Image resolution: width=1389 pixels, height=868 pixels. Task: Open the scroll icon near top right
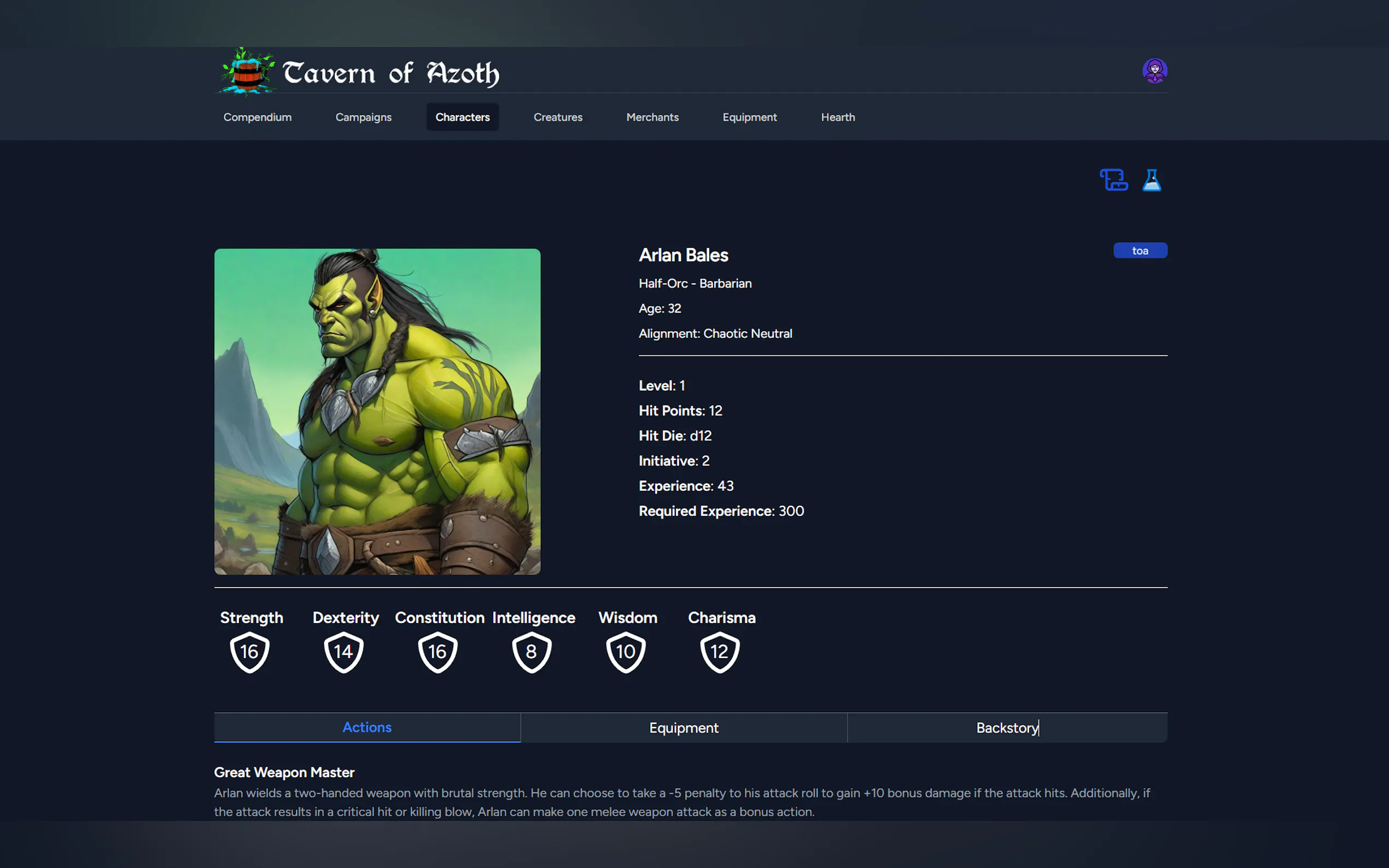coord(1114,180)
